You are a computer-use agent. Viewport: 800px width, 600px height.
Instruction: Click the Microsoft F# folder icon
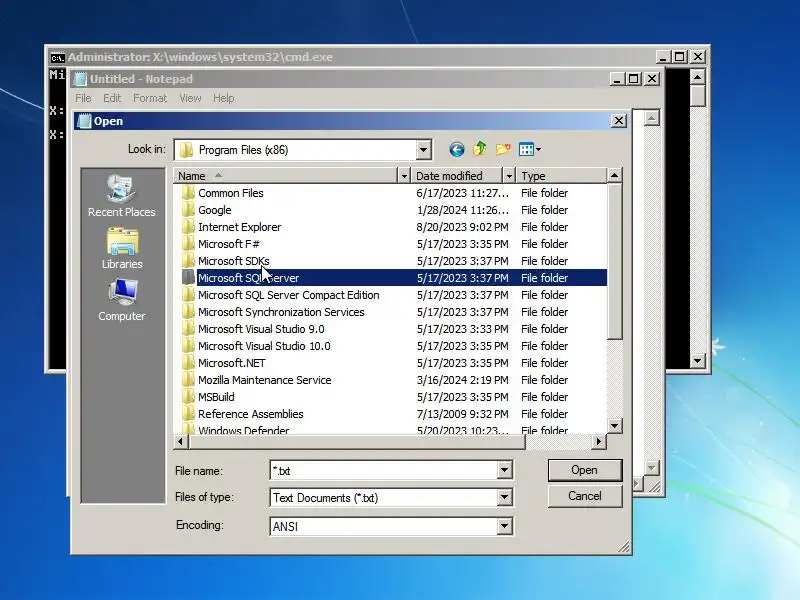[188, 244]
